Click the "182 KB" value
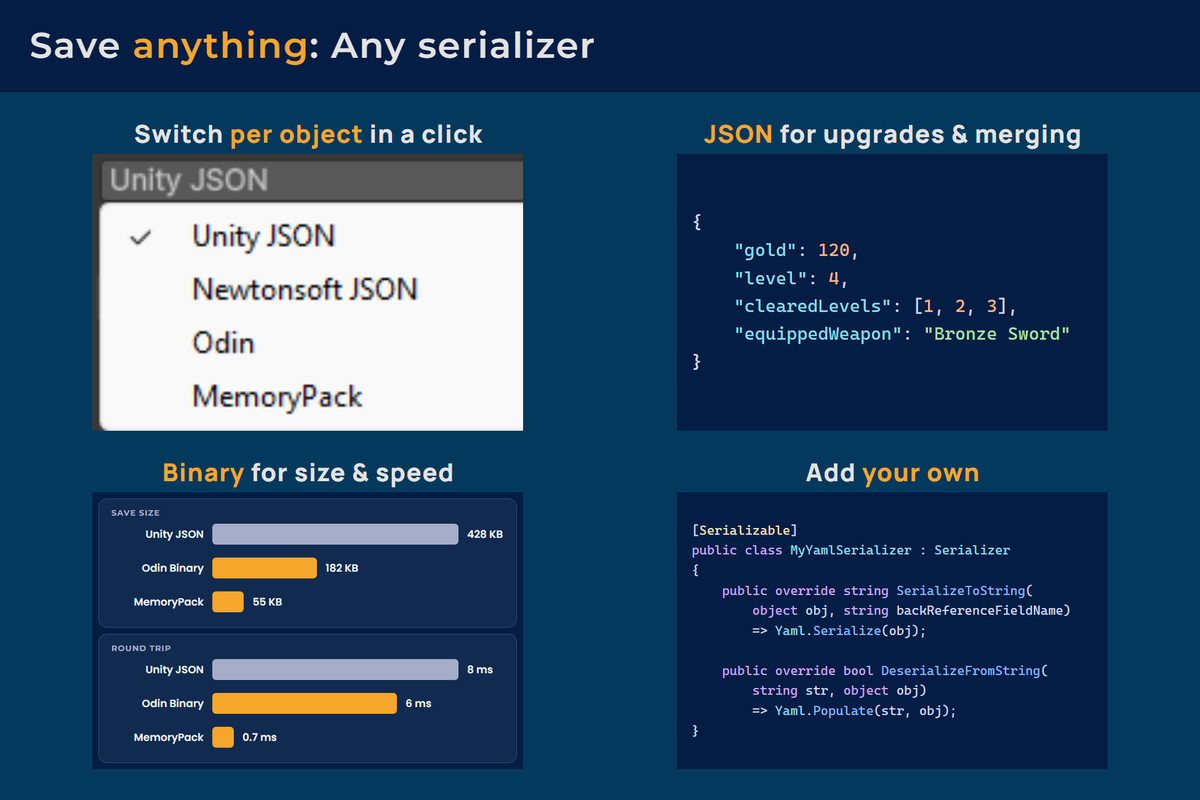The width and height of the screenshot is (1200, 800). point(342,569)
